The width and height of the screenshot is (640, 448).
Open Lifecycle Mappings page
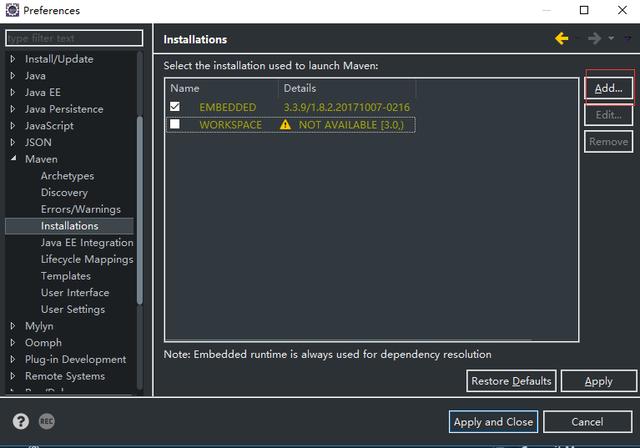pos(87,259)
